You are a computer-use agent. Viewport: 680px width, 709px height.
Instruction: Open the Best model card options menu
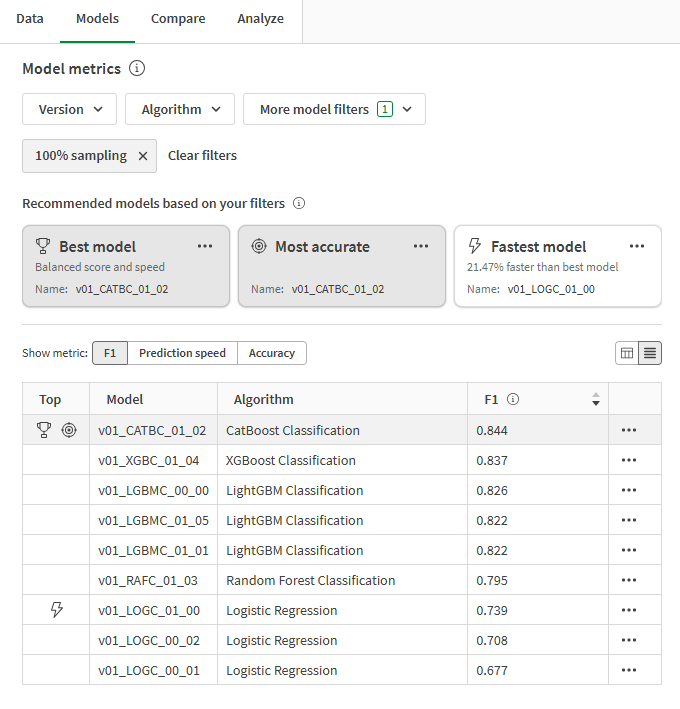pyautogui.click(x=205, y=246)
